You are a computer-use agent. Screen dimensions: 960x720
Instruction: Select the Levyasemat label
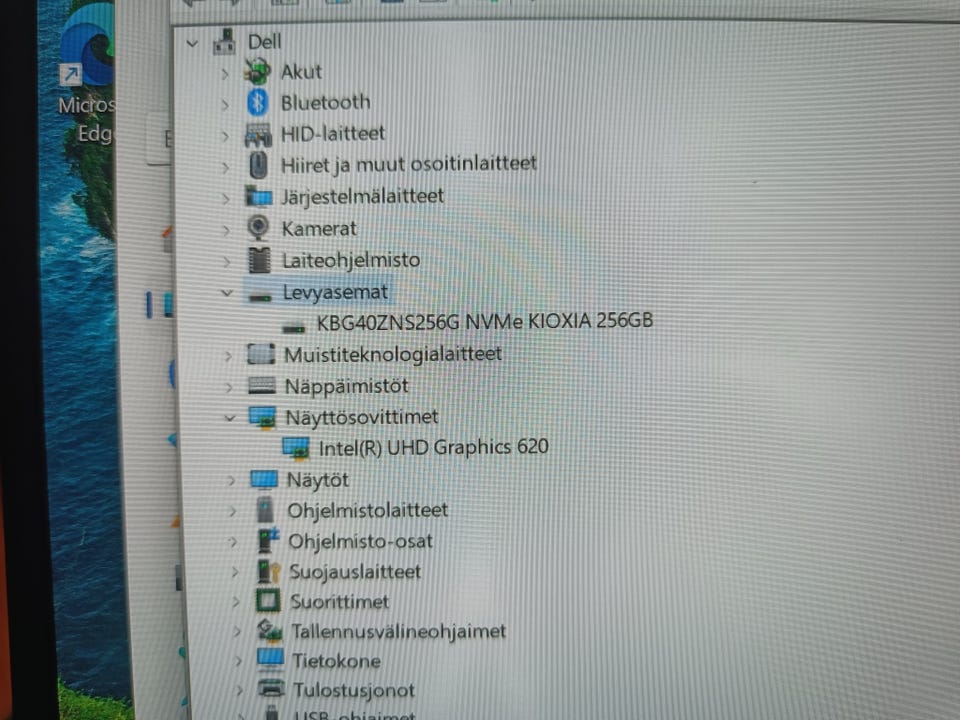click(336, 293)
